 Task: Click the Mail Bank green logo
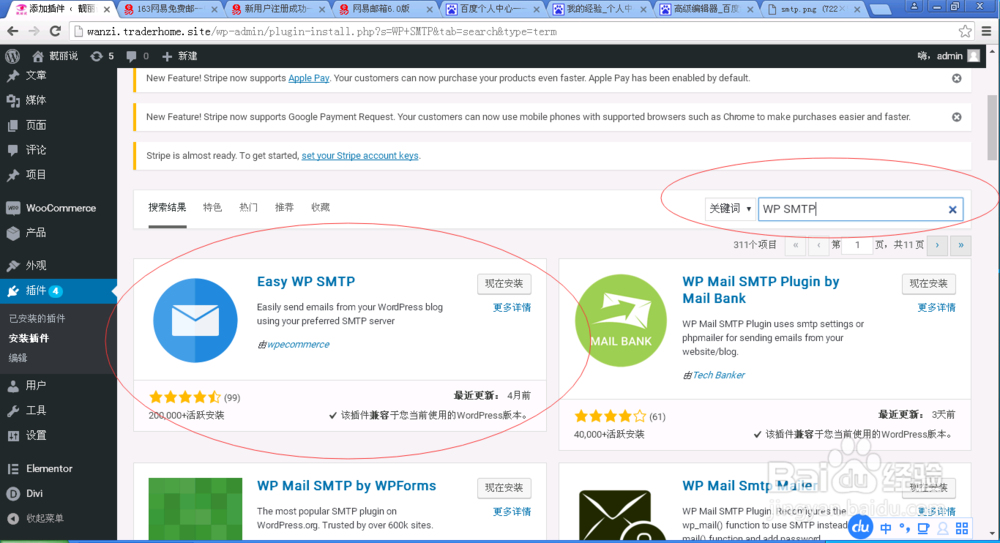[x=621, y=320]
